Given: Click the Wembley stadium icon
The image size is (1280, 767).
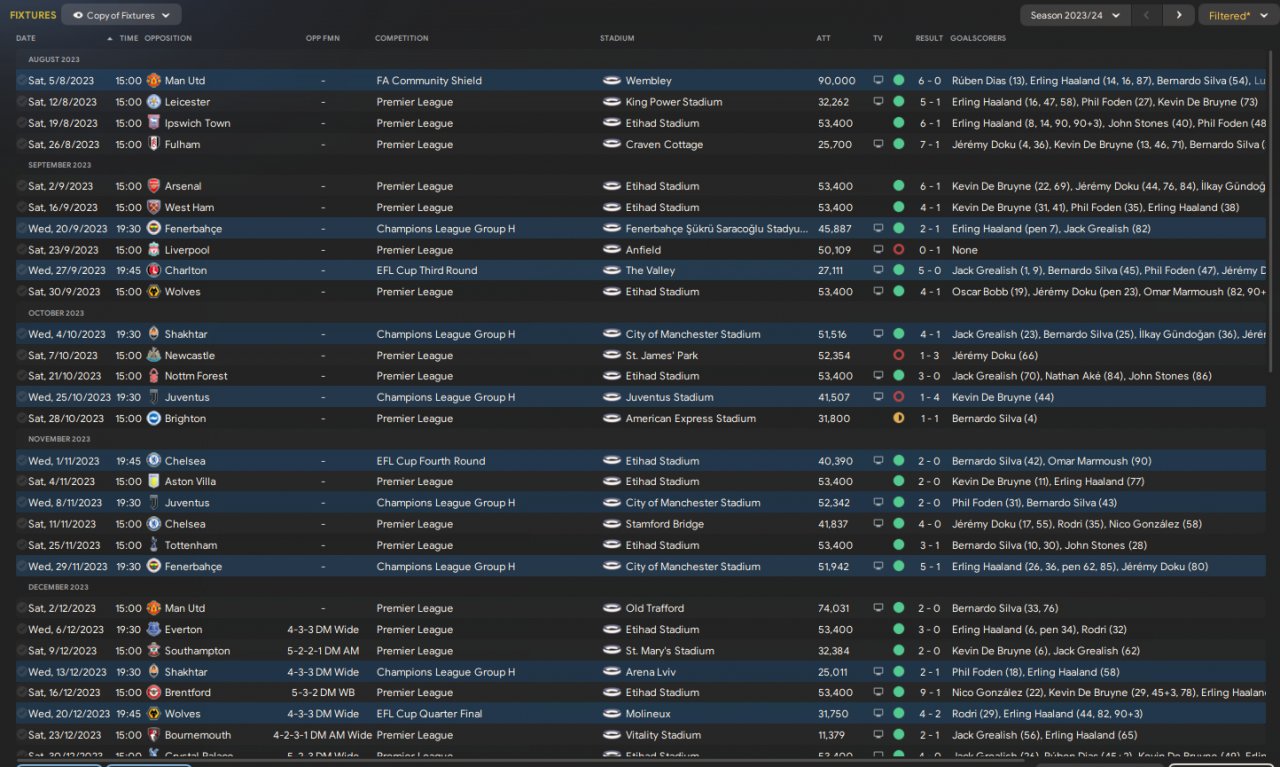Looking at the screenshot, I should tap(612, 80).
